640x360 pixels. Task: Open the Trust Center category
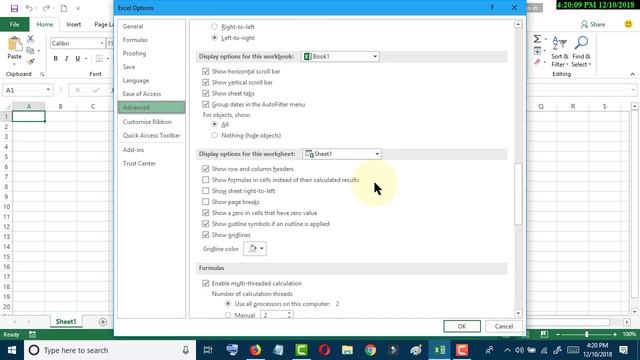click(139, 163)
